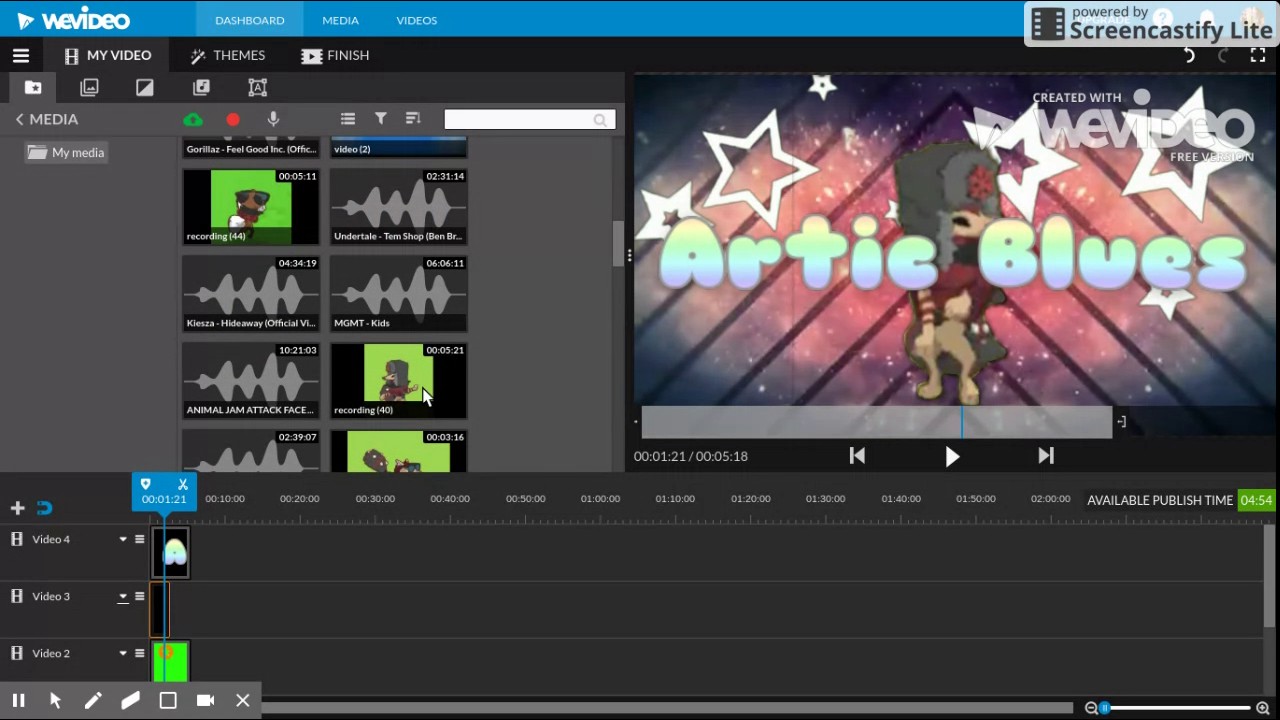Screen dimensions: 1280x720
Task: Open the Media top navigation tab
Action: pos(340,20)
